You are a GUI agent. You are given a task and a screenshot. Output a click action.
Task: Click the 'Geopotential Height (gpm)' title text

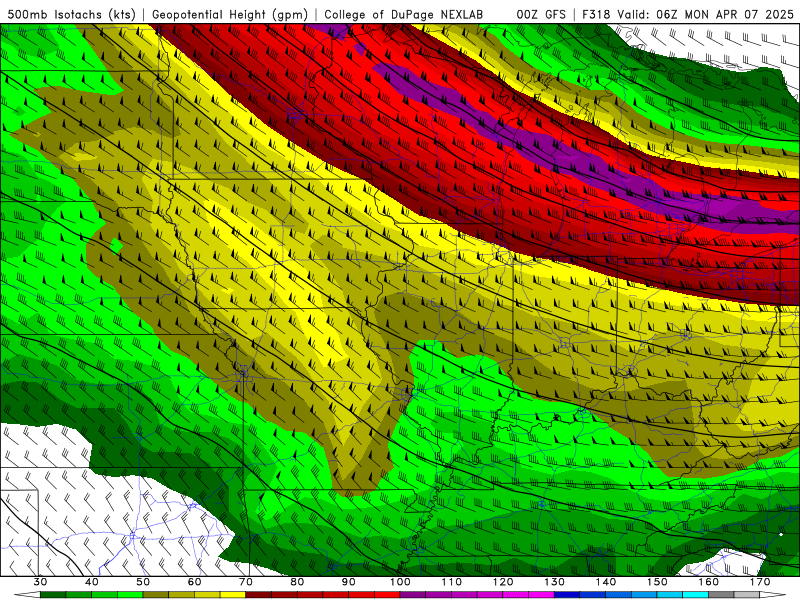click(x=230, y=14)
